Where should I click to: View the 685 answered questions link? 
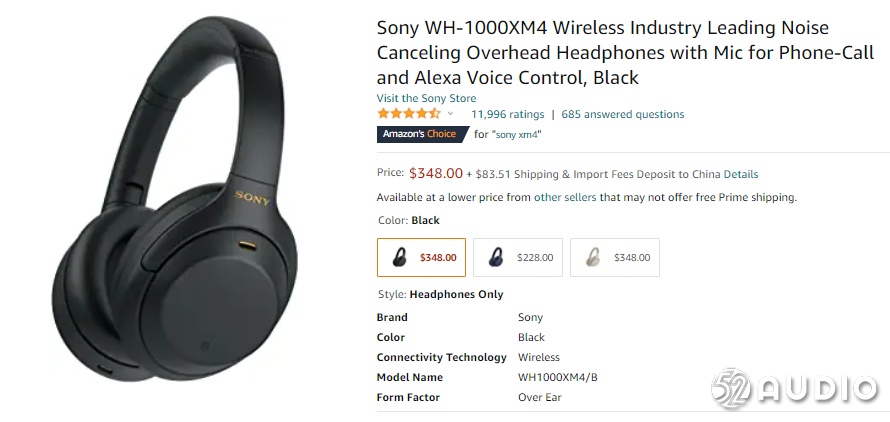(623, 114)
